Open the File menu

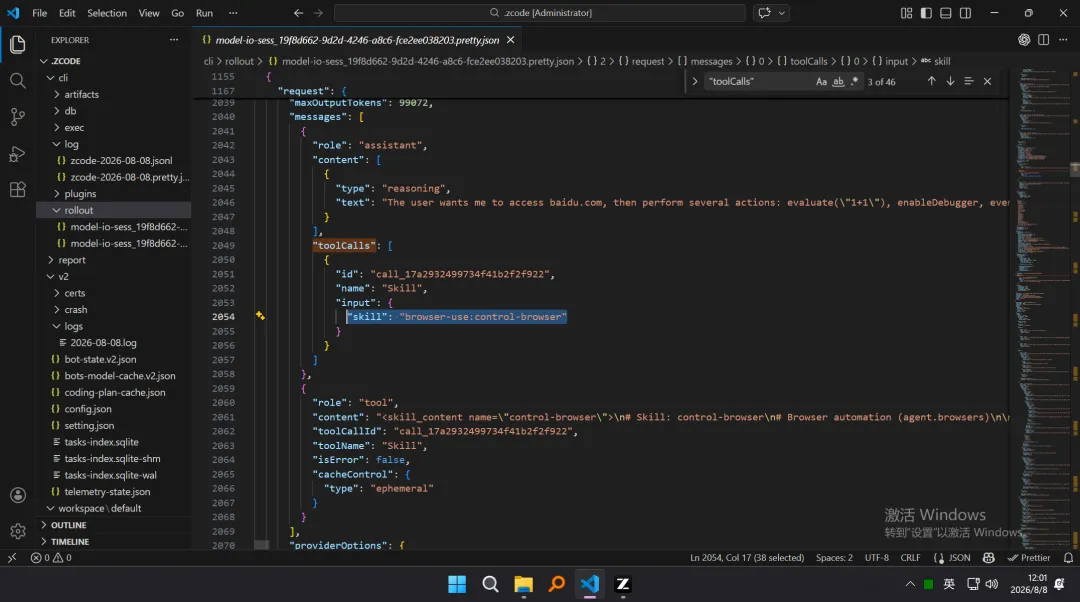click(x=40, y=13)
